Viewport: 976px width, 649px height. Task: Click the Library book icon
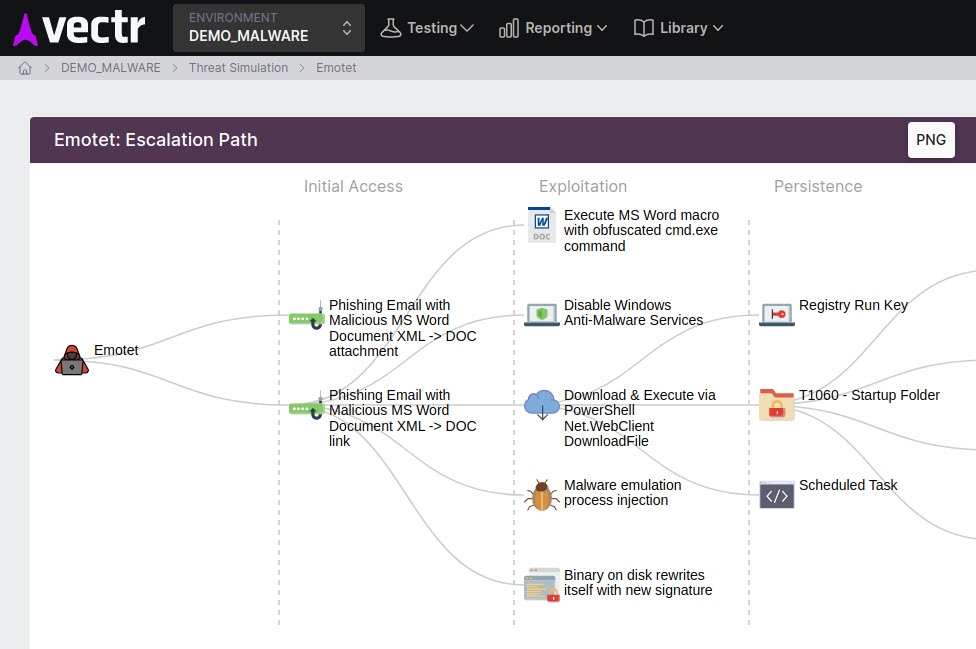click(644, 28)
